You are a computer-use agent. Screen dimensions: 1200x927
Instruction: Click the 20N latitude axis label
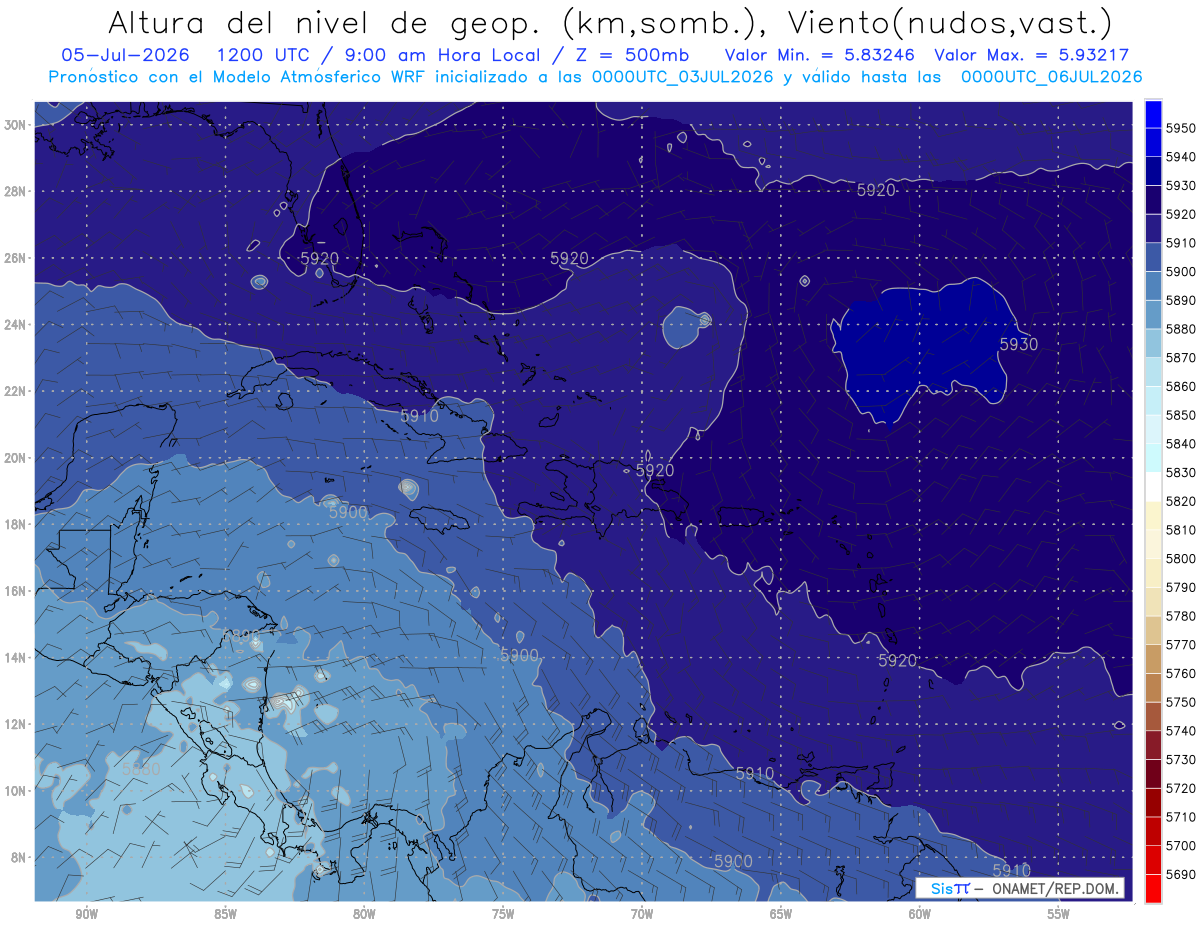tap(15, 458)
